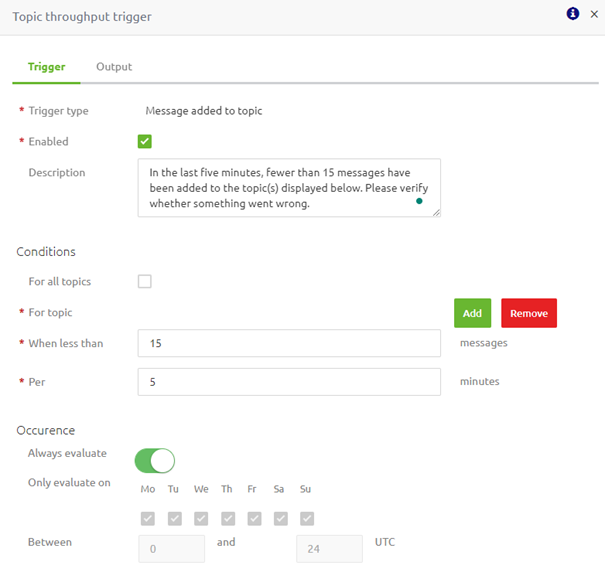Screen dimensions: 605x579
Task: Toggle the Fr day checkbox
Action: tap(254, 519)
